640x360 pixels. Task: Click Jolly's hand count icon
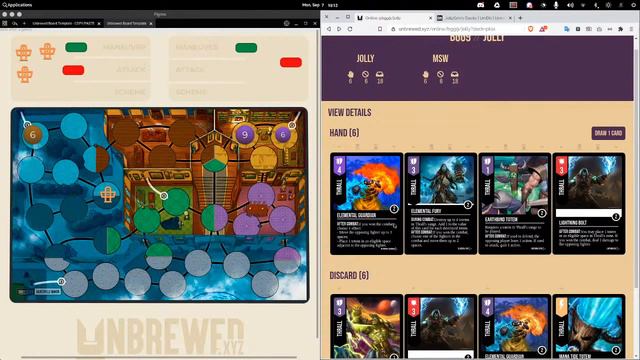[x=350, y=74]
